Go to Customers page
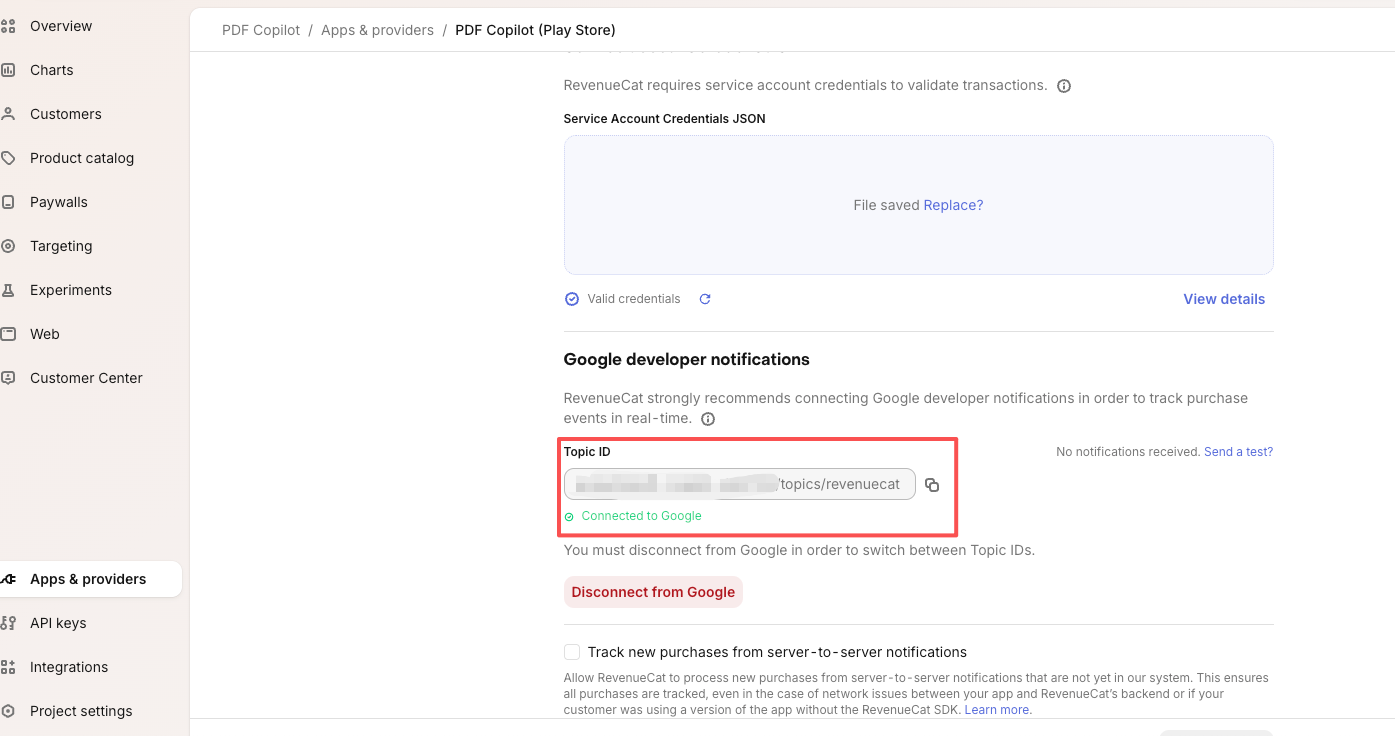 [x=65, y=114]
